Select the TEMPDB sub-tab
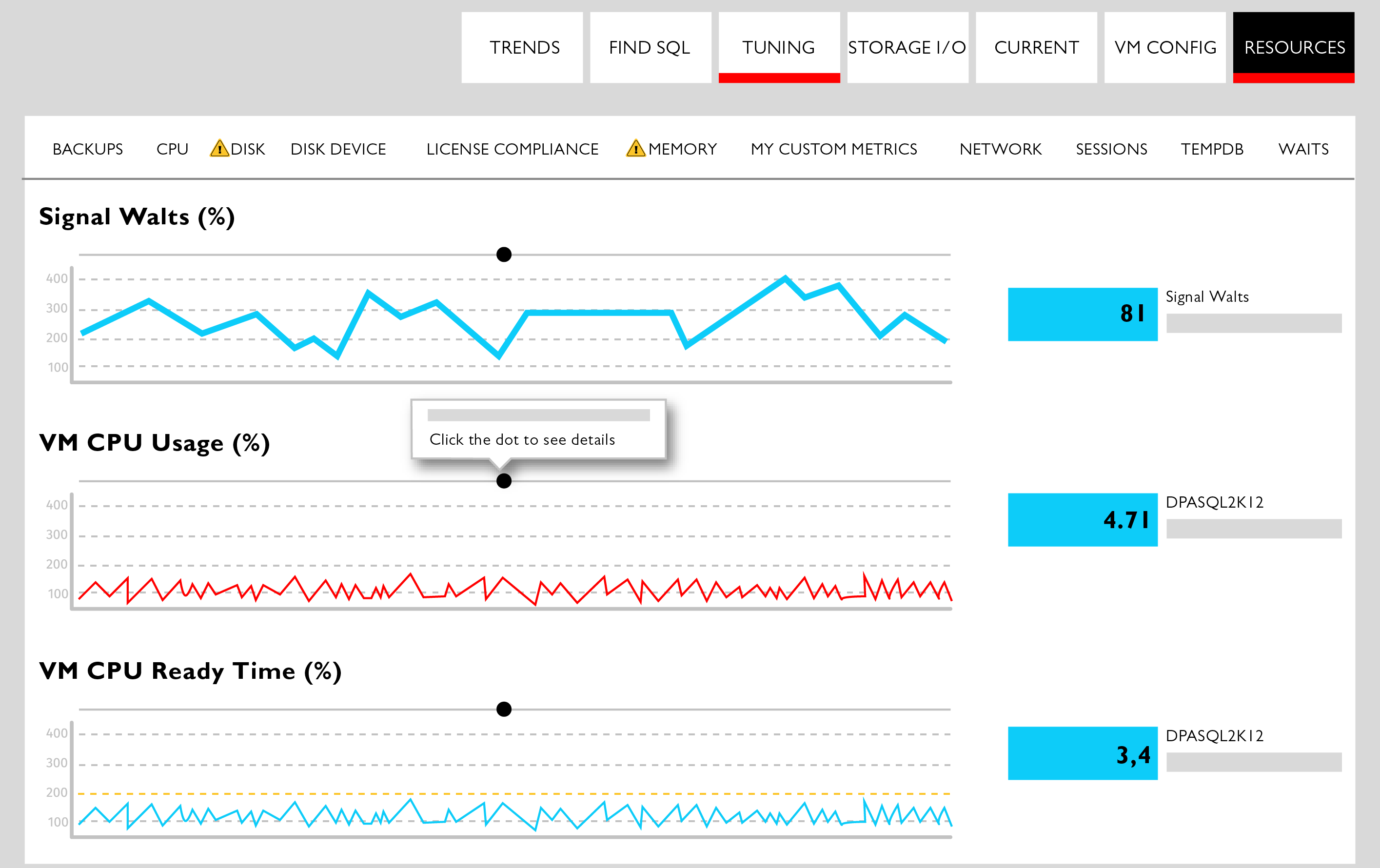The height and width of the screenshot is (868, 1380). click(1212, 149)
